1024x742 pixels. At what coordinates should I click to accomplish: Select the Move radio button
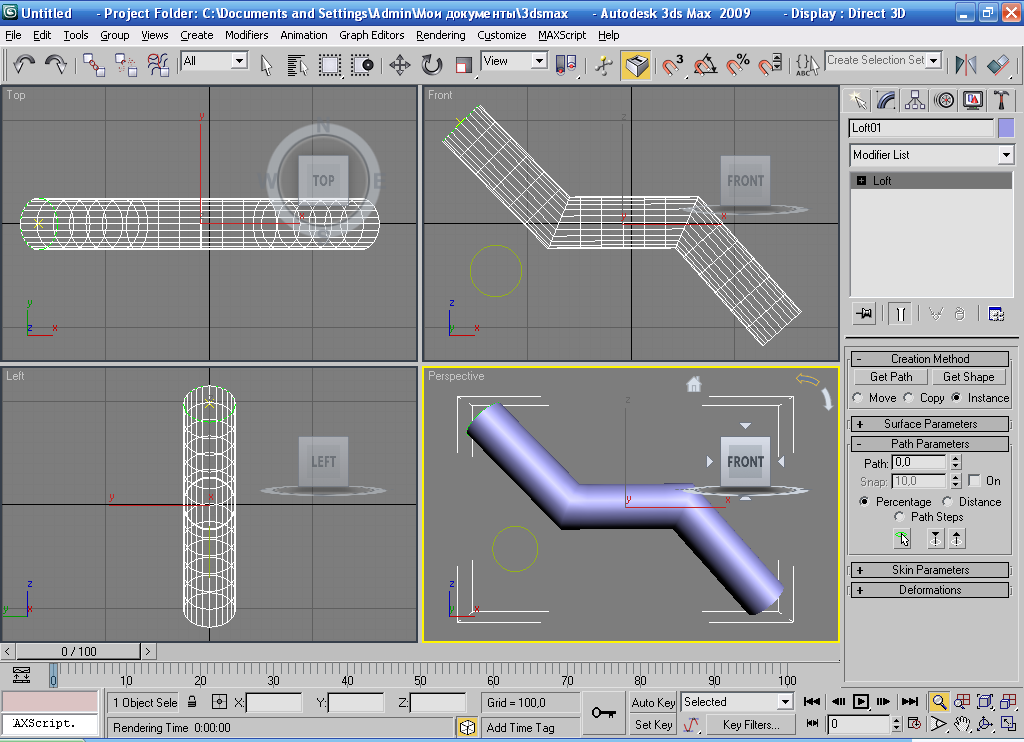(858, 398)
